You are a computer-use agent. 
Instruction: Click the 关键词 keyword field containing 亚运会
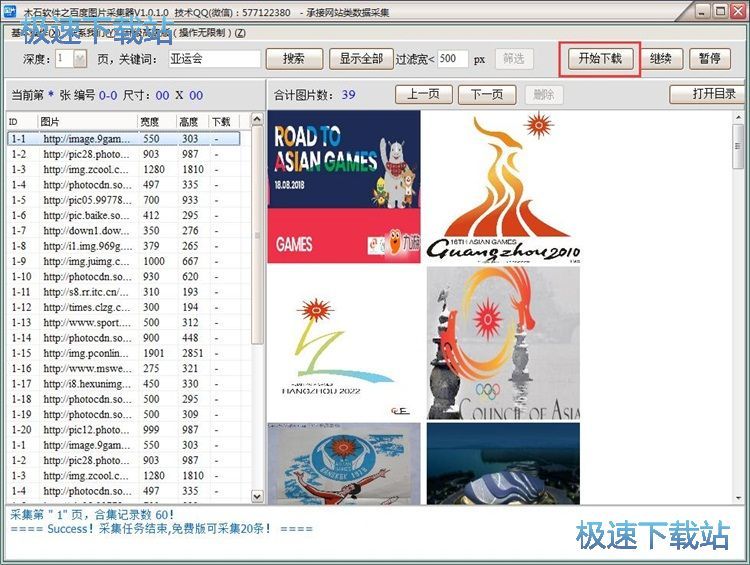point(214,59)
